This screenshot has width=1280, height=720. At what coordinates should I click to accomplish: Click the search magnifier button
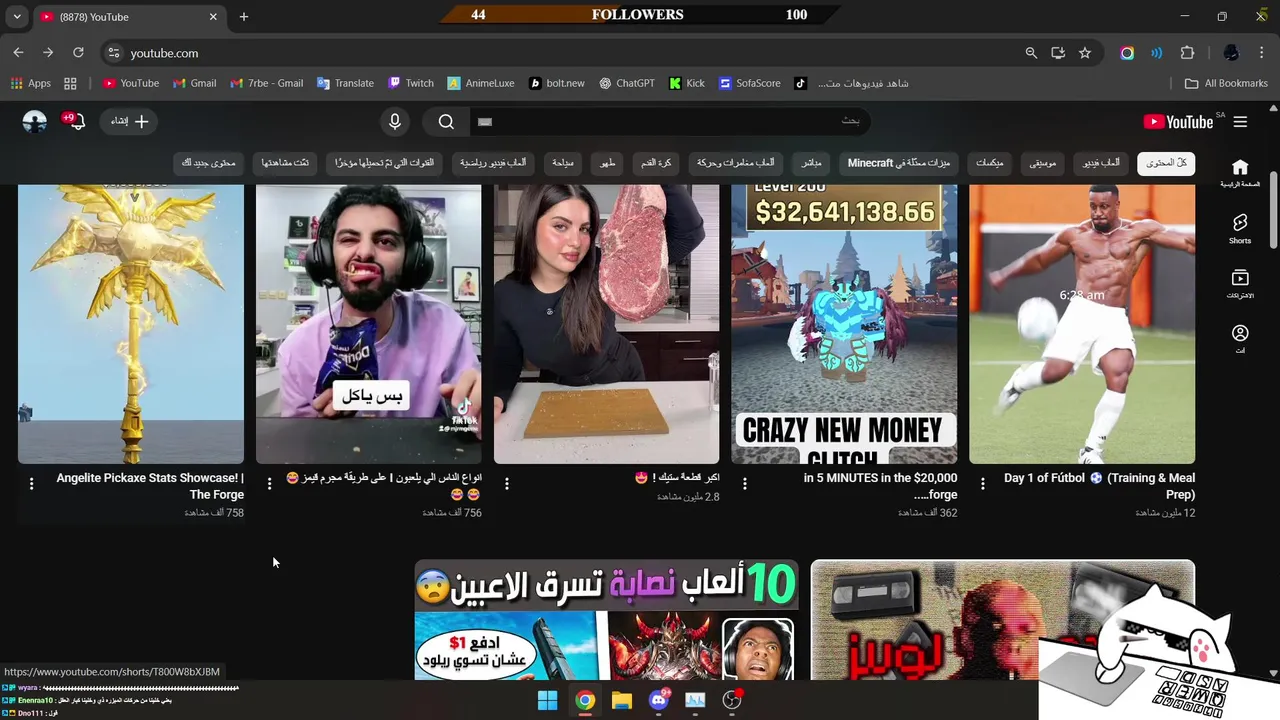click(446, 122)
